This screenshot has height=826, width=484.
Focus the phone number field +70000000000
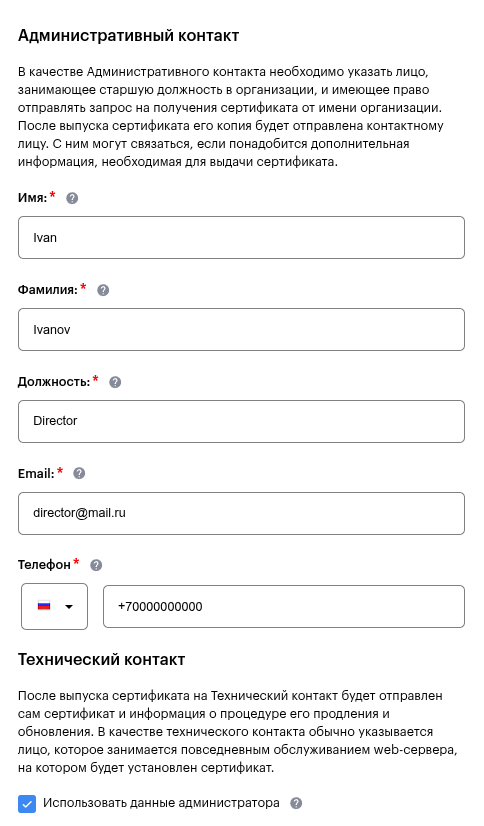pyautogui.click(x=284, y=606)
